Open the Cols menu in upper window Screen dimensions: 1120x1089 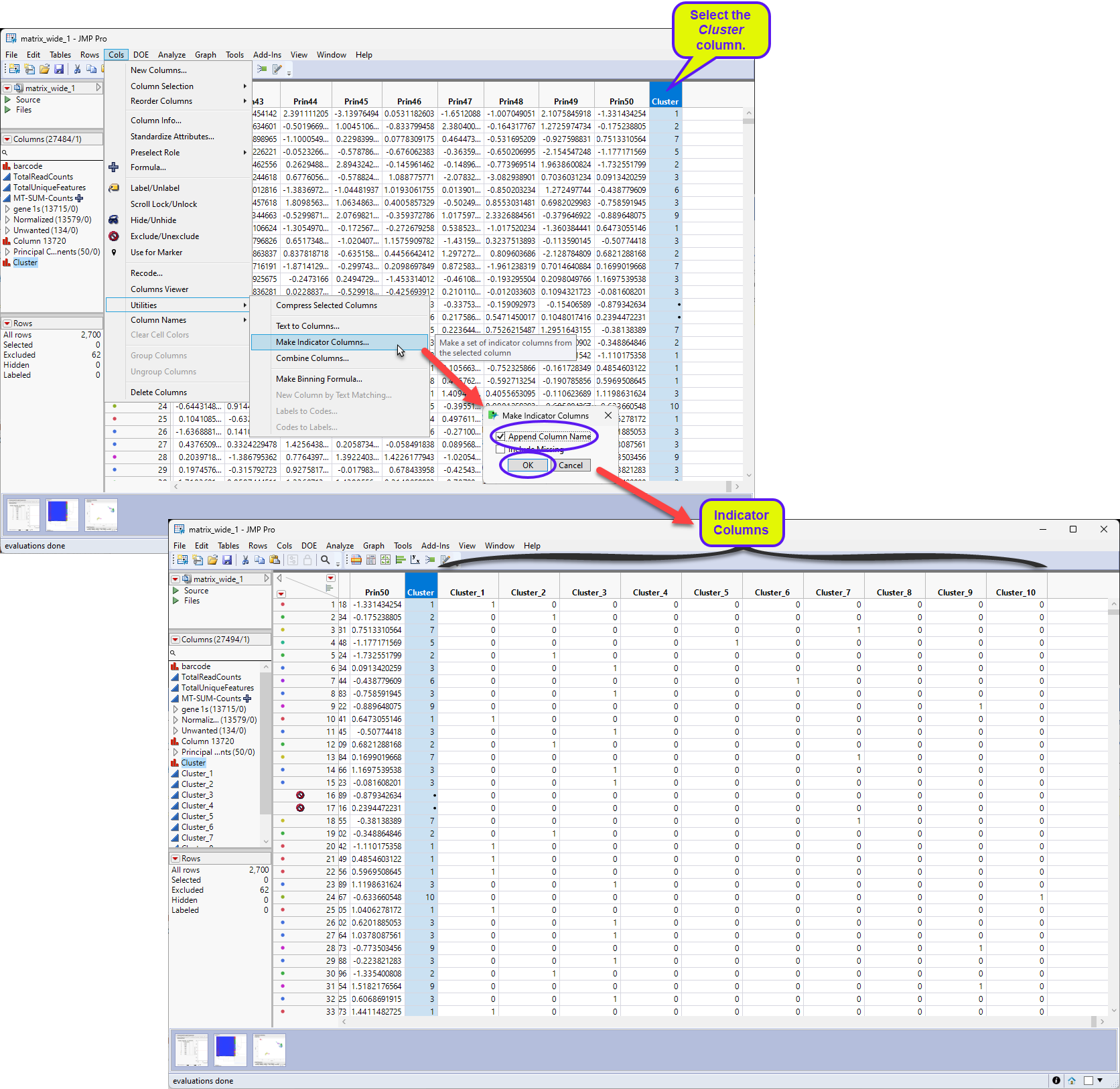click(117, 55)
